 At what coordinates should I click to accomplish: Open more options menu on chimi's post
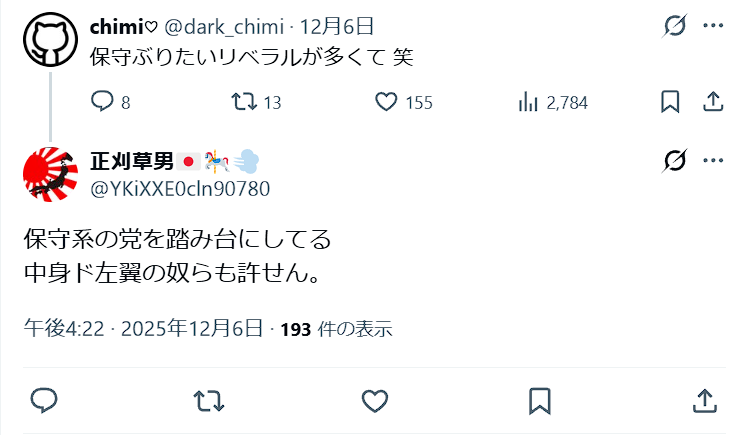coord(713,26)
